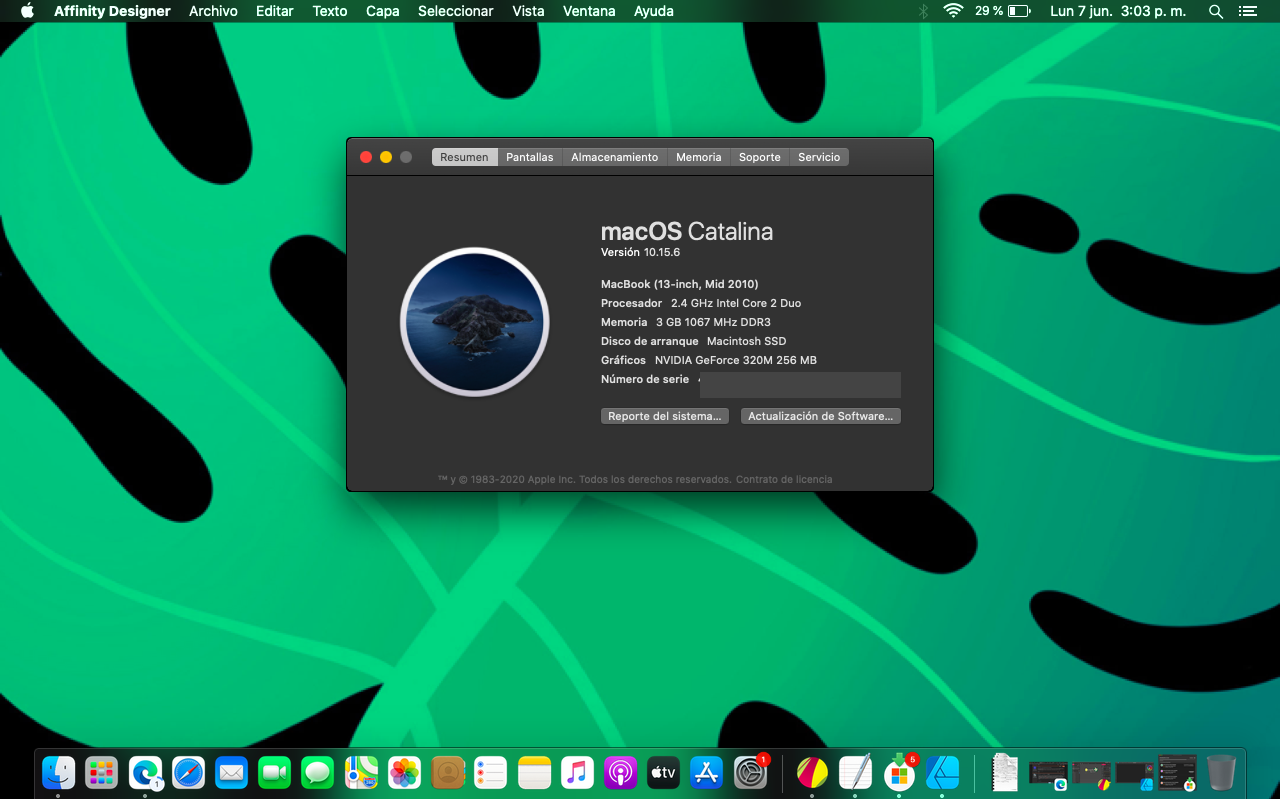The width and height of the screenshot is (1280, 799).
Task: Open Spotlight search in the menu bar
Action: [x=1216, y=11]
